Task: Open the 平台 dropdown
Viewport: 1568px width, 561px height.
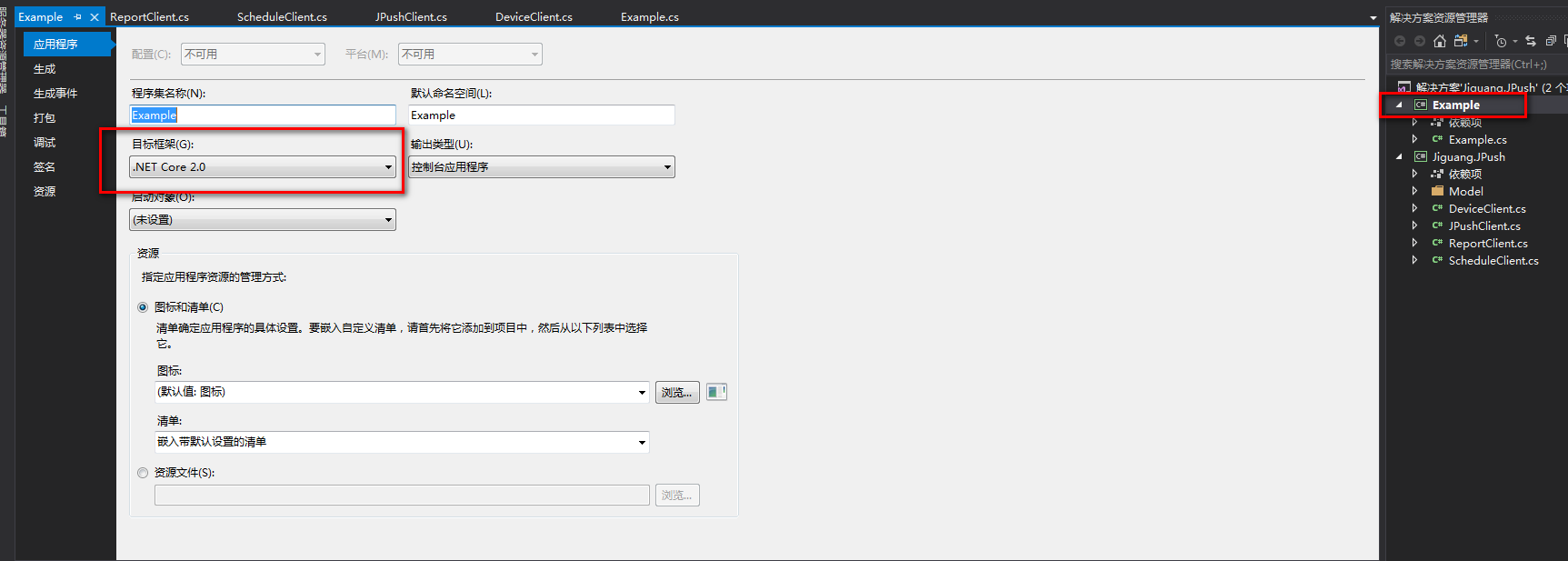Action: tap(471, 55)
